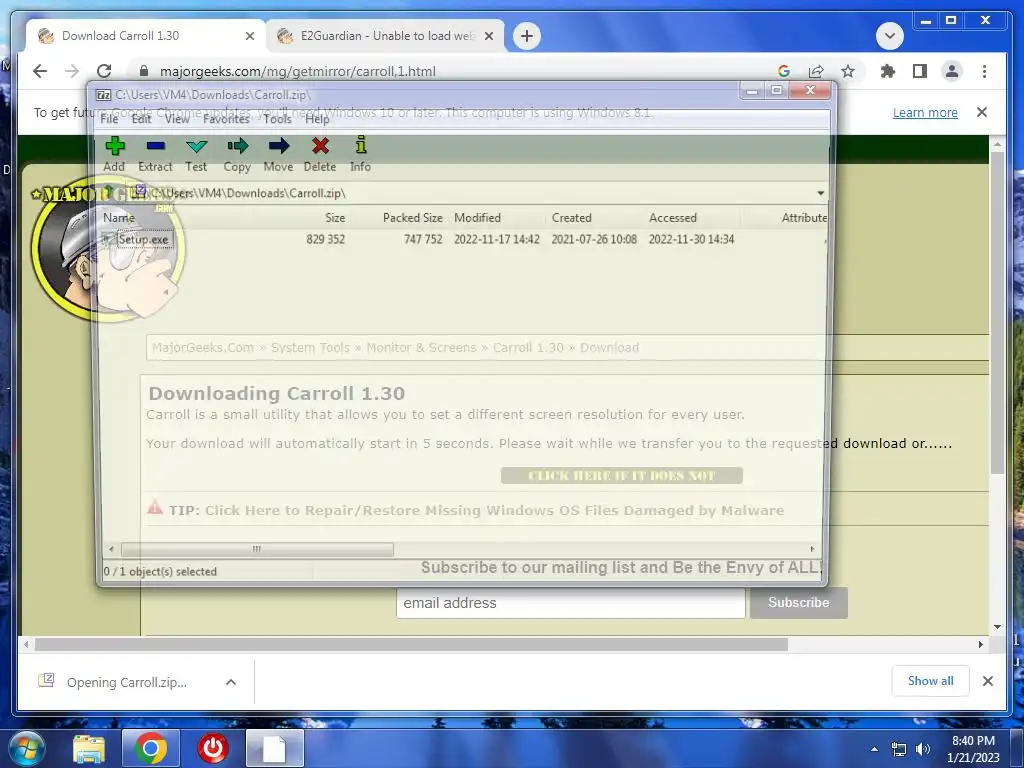Open the Chrome three-dot menu
This screenshot has width=1024, height=768.
984,71
